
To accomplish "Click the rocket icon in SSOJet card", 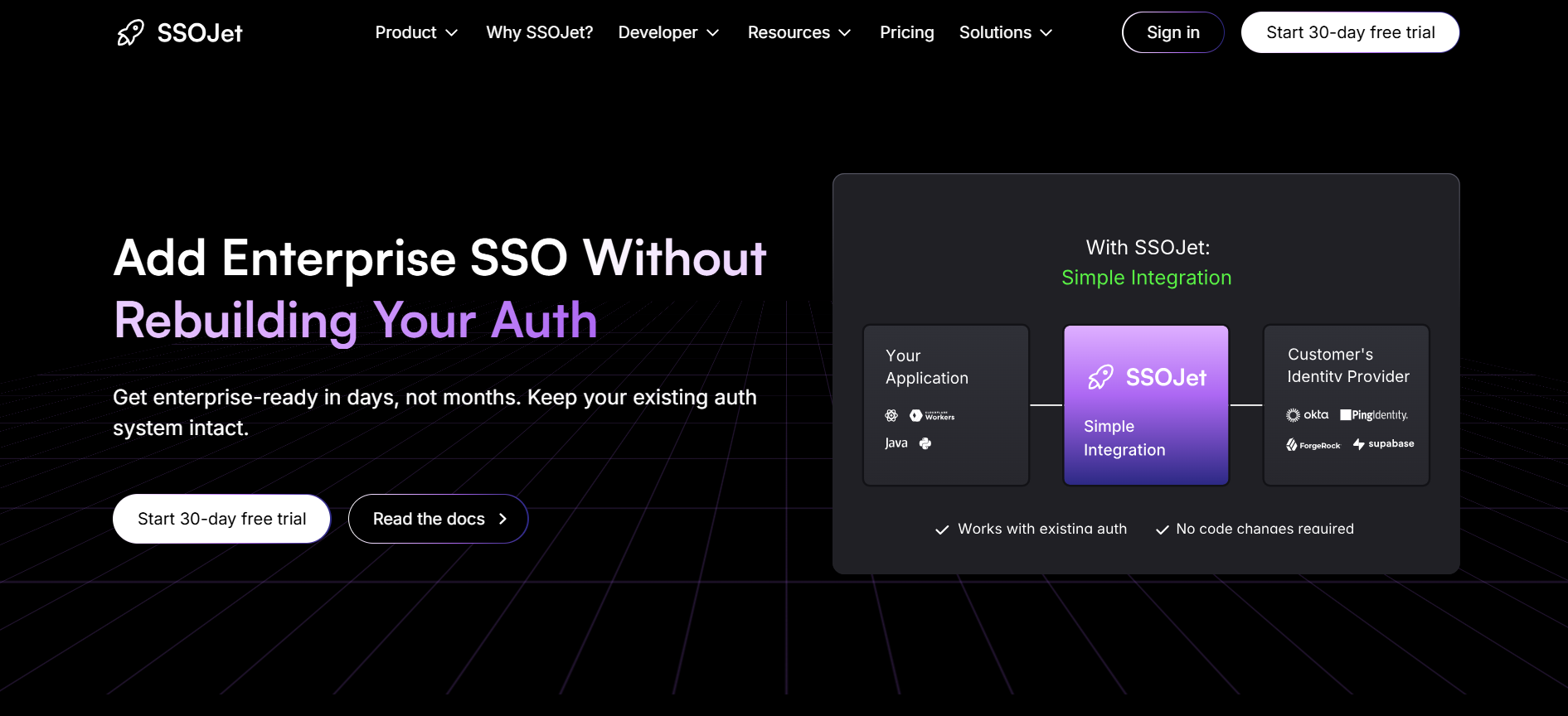I will coord(1100,378).
